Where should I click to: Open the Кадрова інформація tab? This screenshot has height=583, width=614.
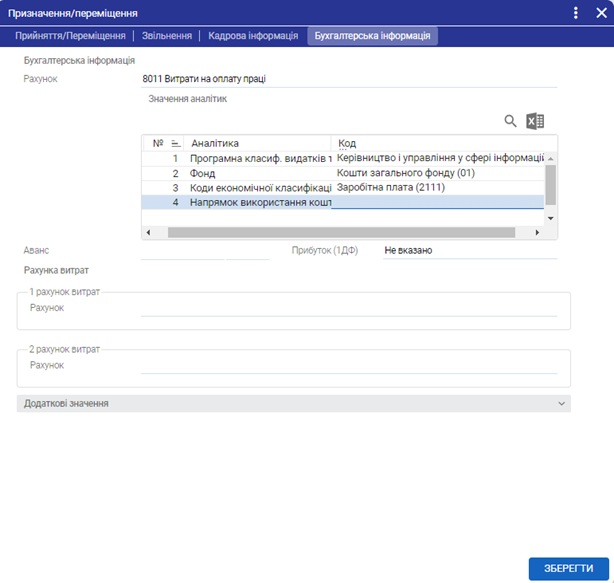(x=253, y=35)
